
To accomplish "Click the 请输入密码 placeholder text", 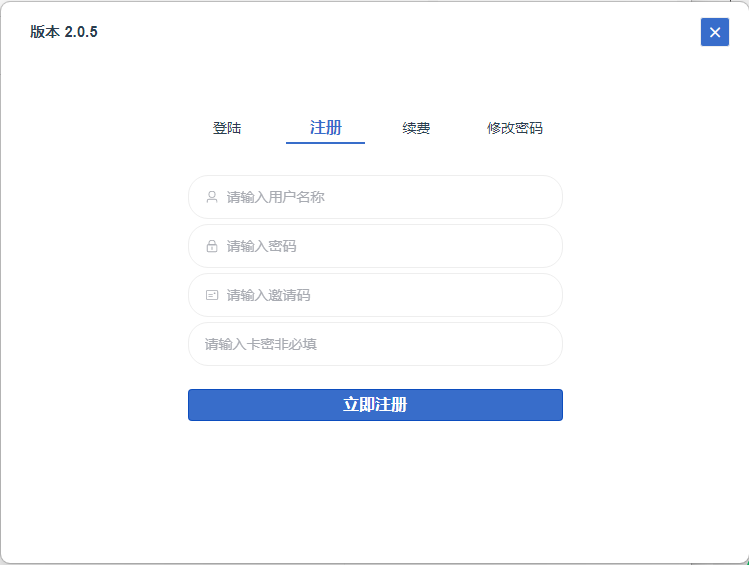I will pyautogui.click(x=261, y=246).
